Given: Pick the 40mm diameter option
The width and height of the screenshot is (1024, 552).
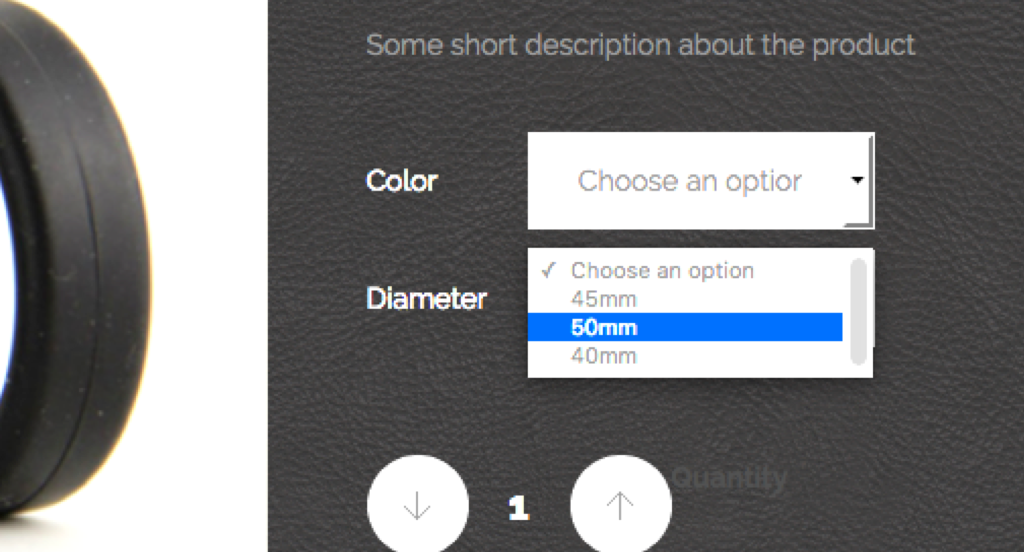Looking at the screenshot, I should point(604,355).
